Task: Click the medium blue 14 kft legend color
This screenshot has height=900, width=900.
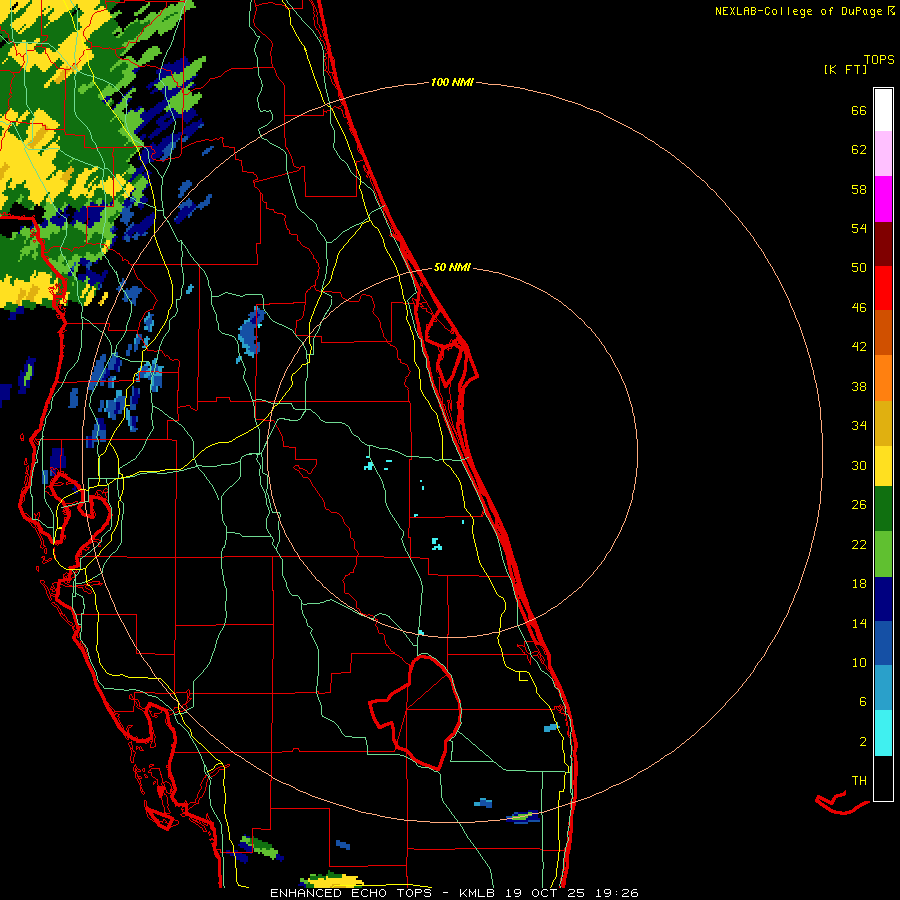Action: point(883,643)
